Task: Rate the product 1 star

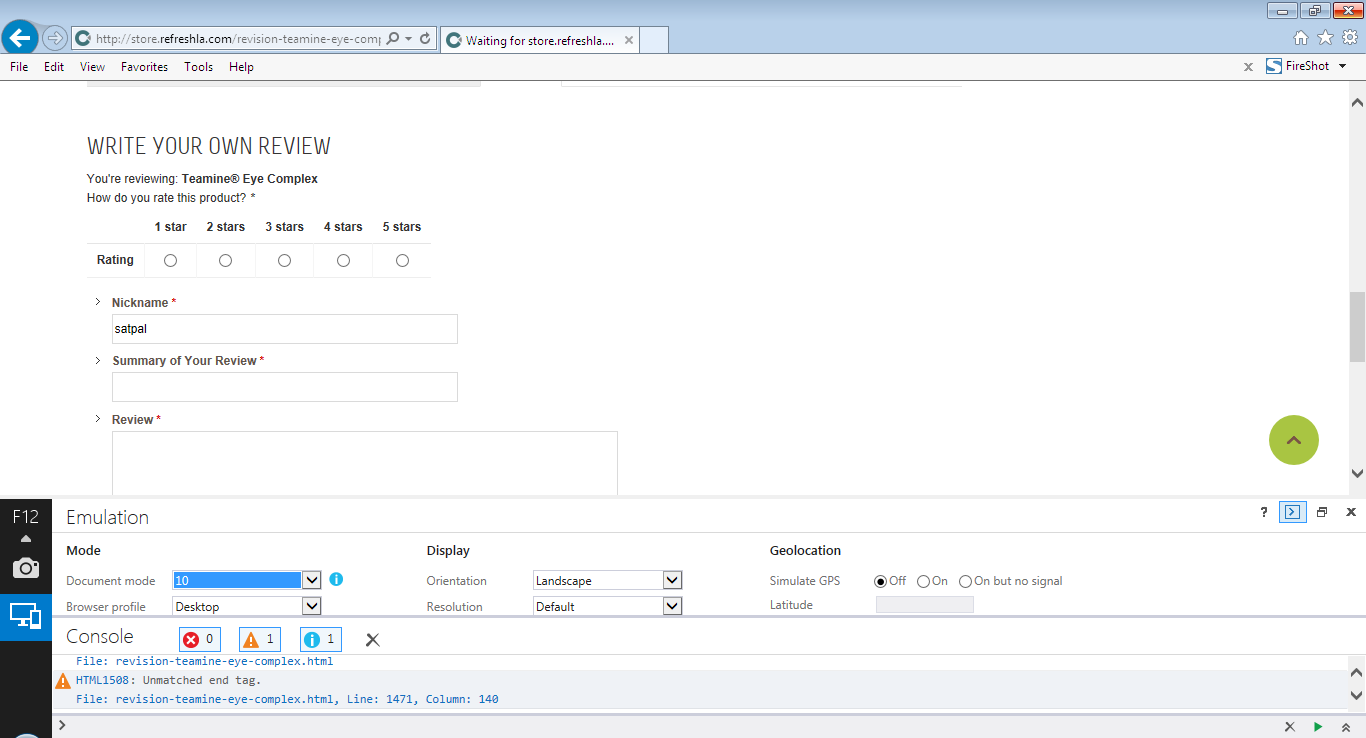Action: click(x=170, y=261)
